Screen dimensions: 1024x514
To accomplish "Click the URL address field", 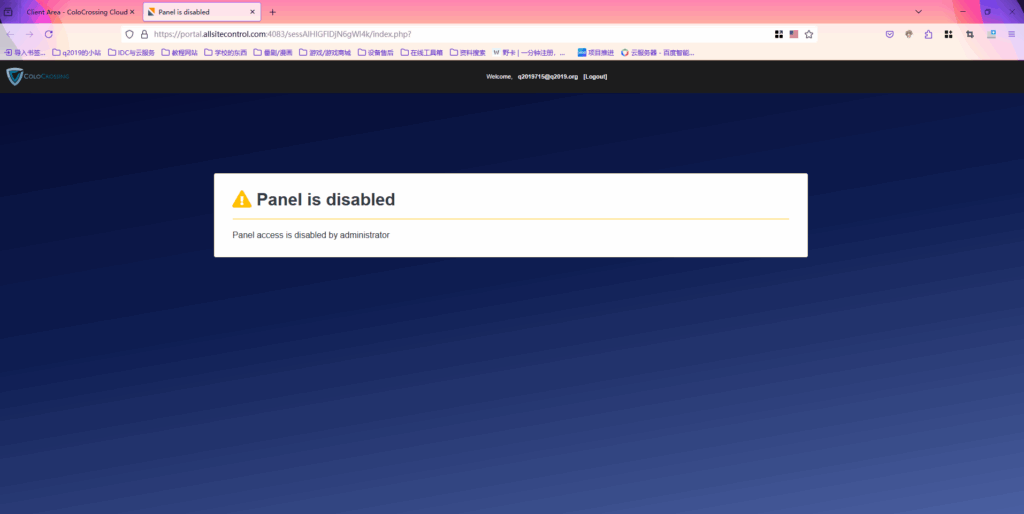I will click(x=450, y=34).
